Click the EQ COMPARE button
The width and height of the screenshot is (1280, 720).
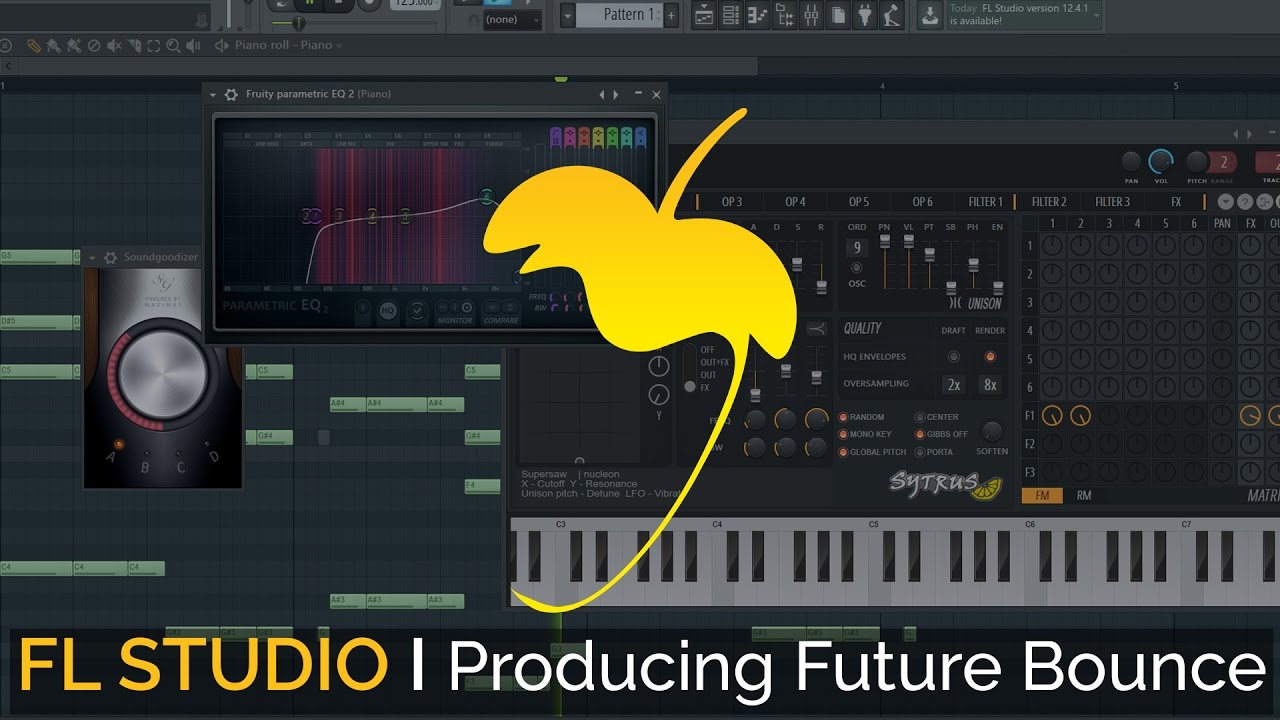click(x=501, y=312)
